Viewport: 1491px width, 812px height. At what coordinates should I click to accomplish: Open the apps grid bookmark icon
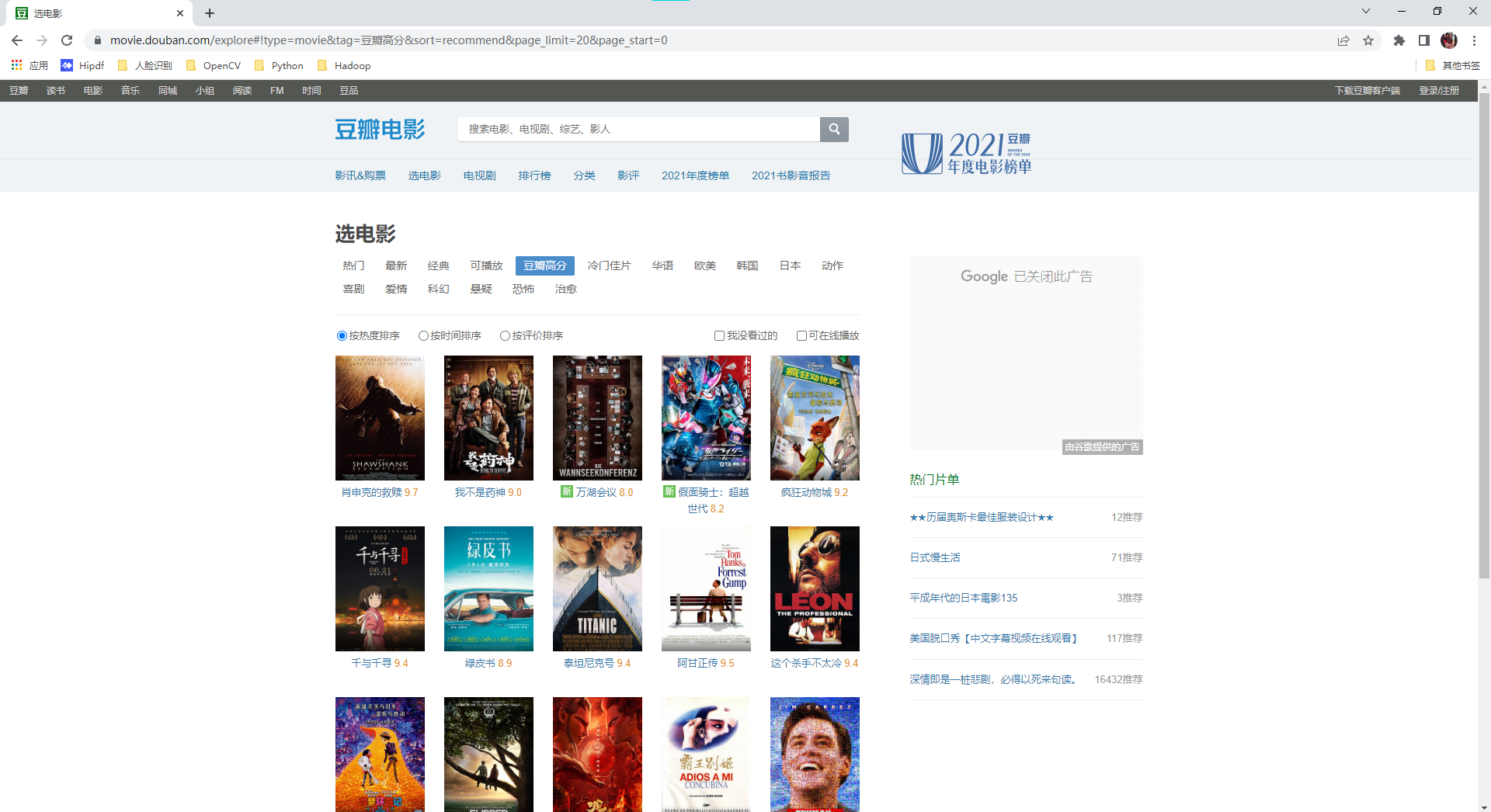tap(16, 65)
